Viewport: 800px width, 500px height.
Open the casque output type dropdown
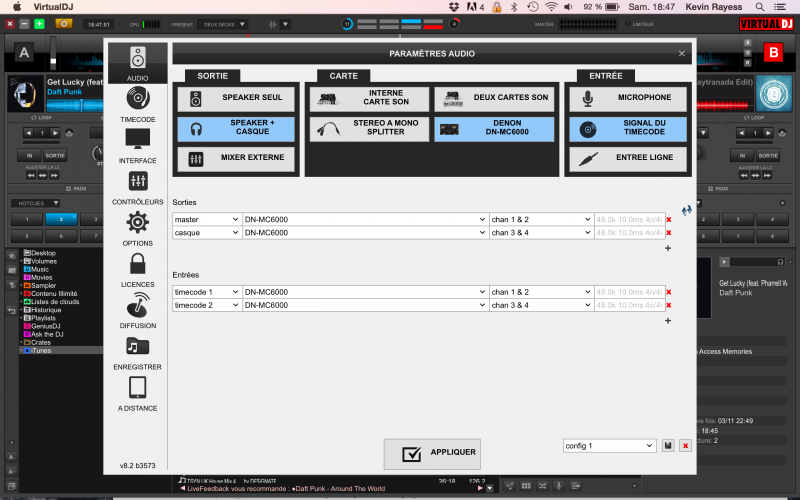(x=207, y=233)
